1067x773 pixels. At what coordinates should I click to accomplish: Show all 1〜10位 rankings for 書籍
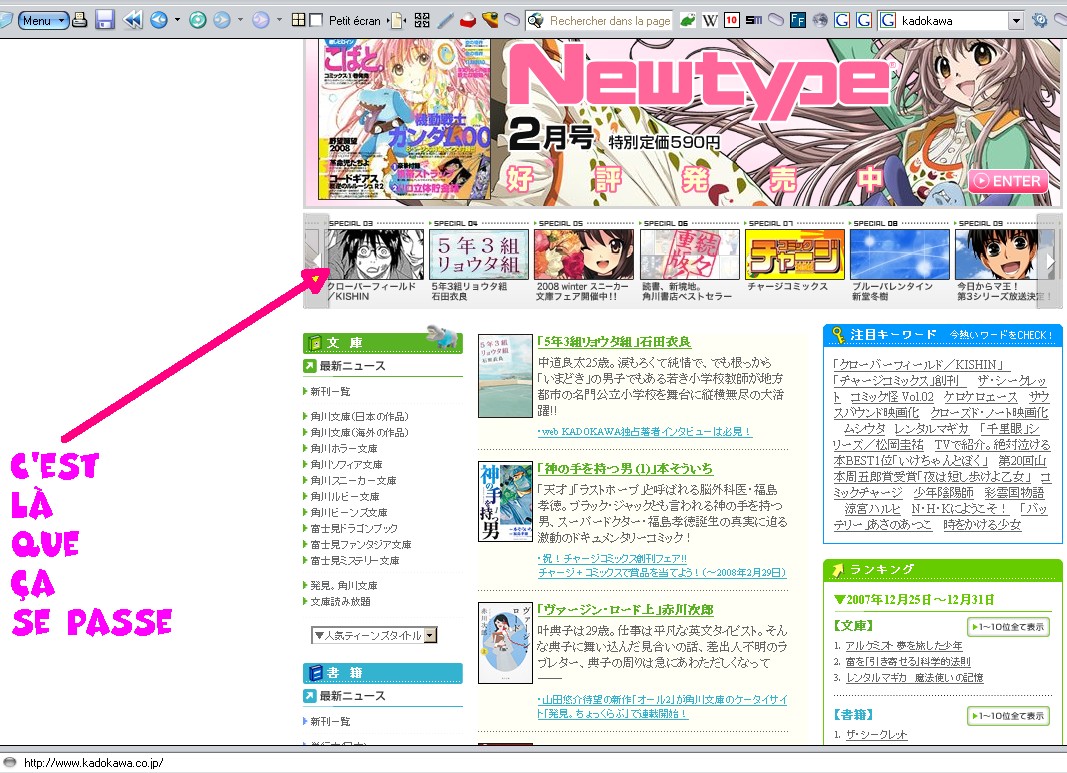tap(1008, 716)
